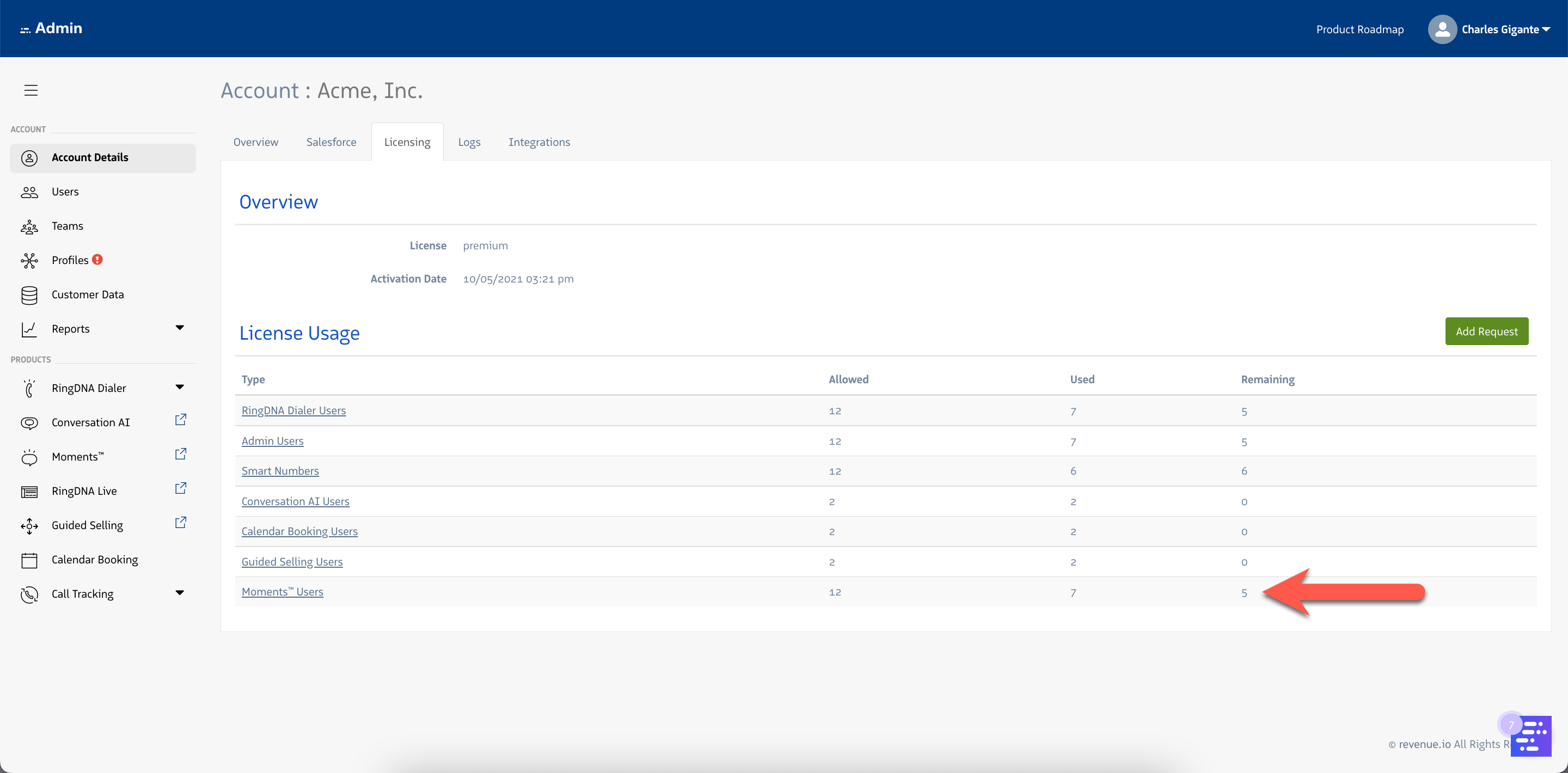Open Calendar Booking in sidebar
Screen dimensions: 1568x773
(103, 560)
